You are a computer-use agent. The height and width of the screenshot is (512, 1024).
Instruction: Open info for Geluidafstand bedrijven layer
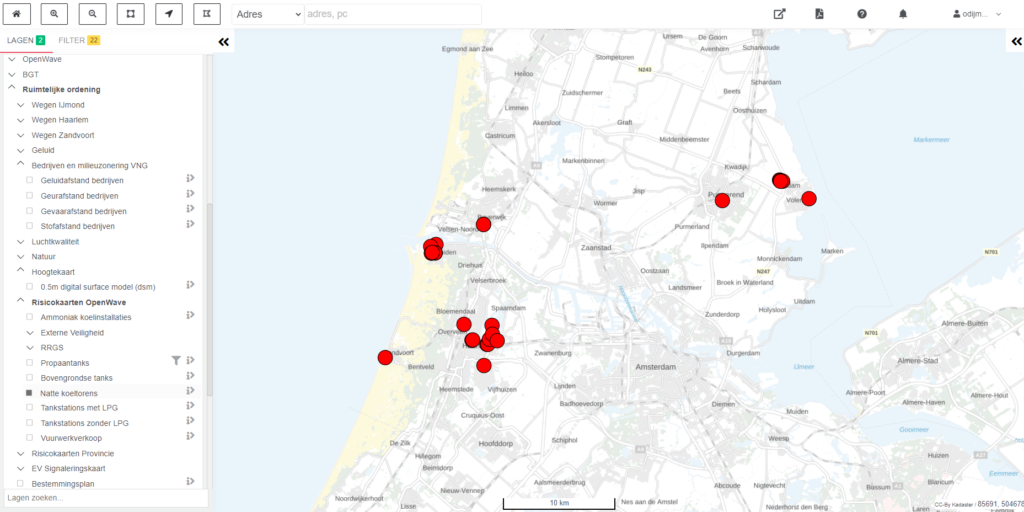[191, 178]
